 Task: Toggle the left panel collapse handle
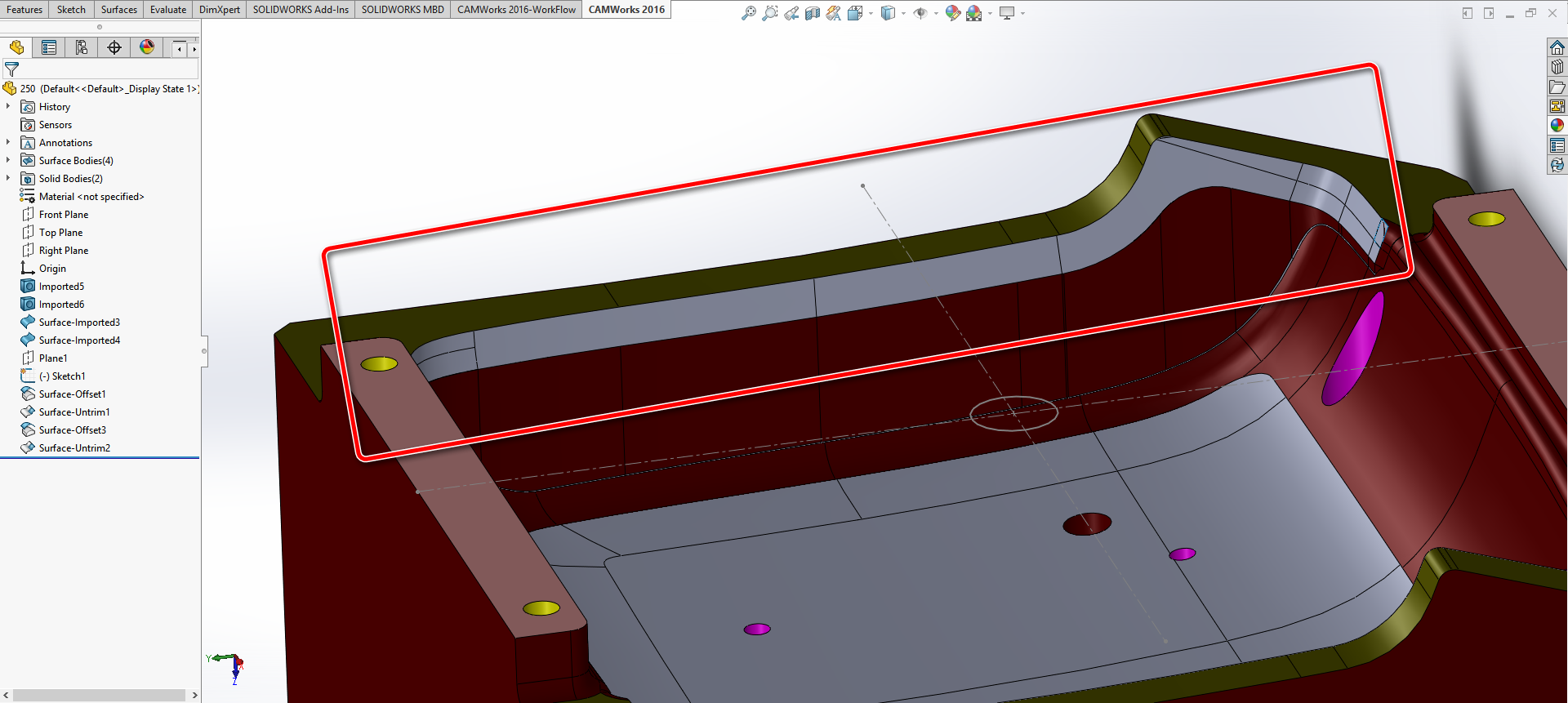[203, 351]
